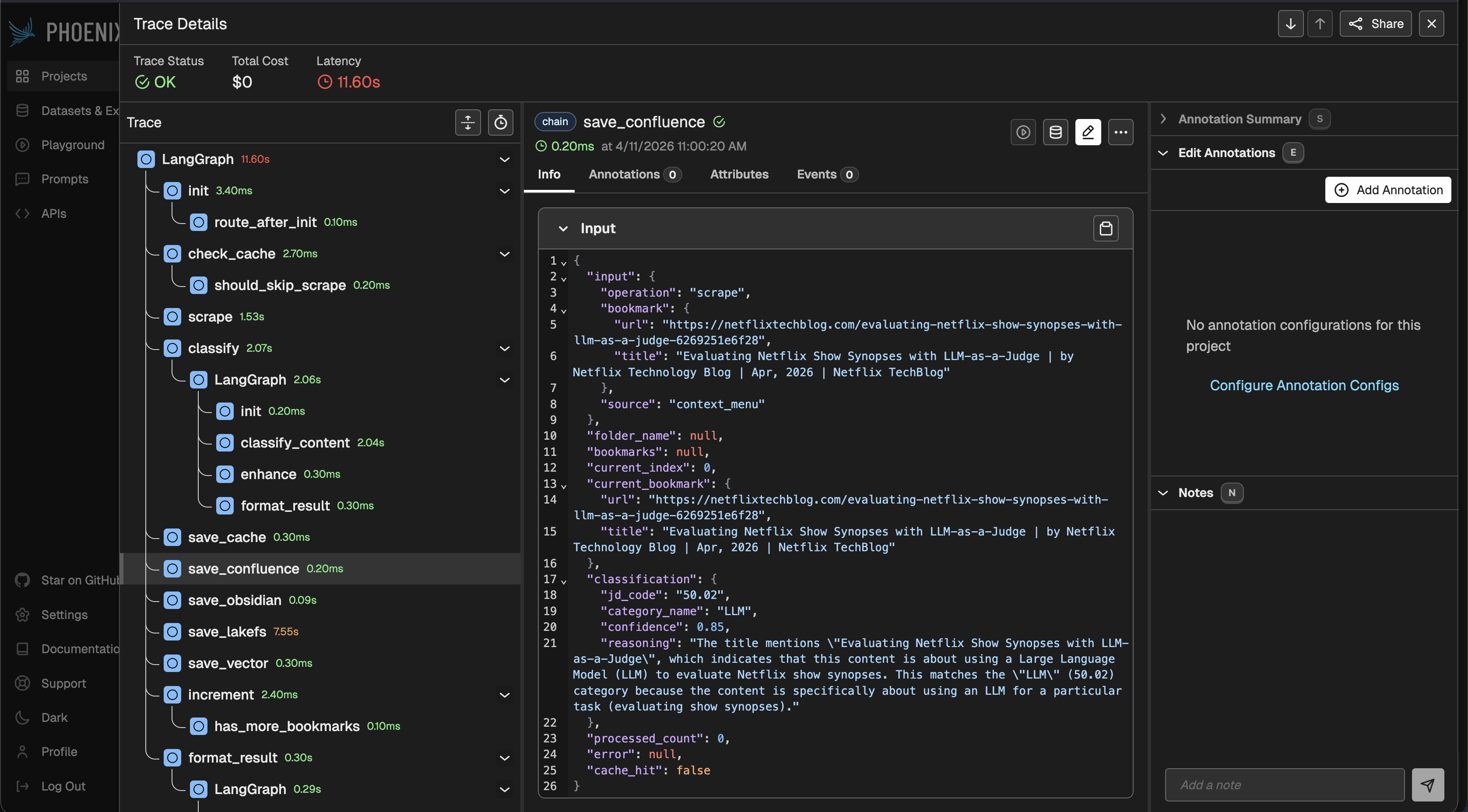The height and width of the screenshot is (812, 1468).
Task: Go to next trace with down arrow
Action: pyautogui.click(x=1290, y=24)
